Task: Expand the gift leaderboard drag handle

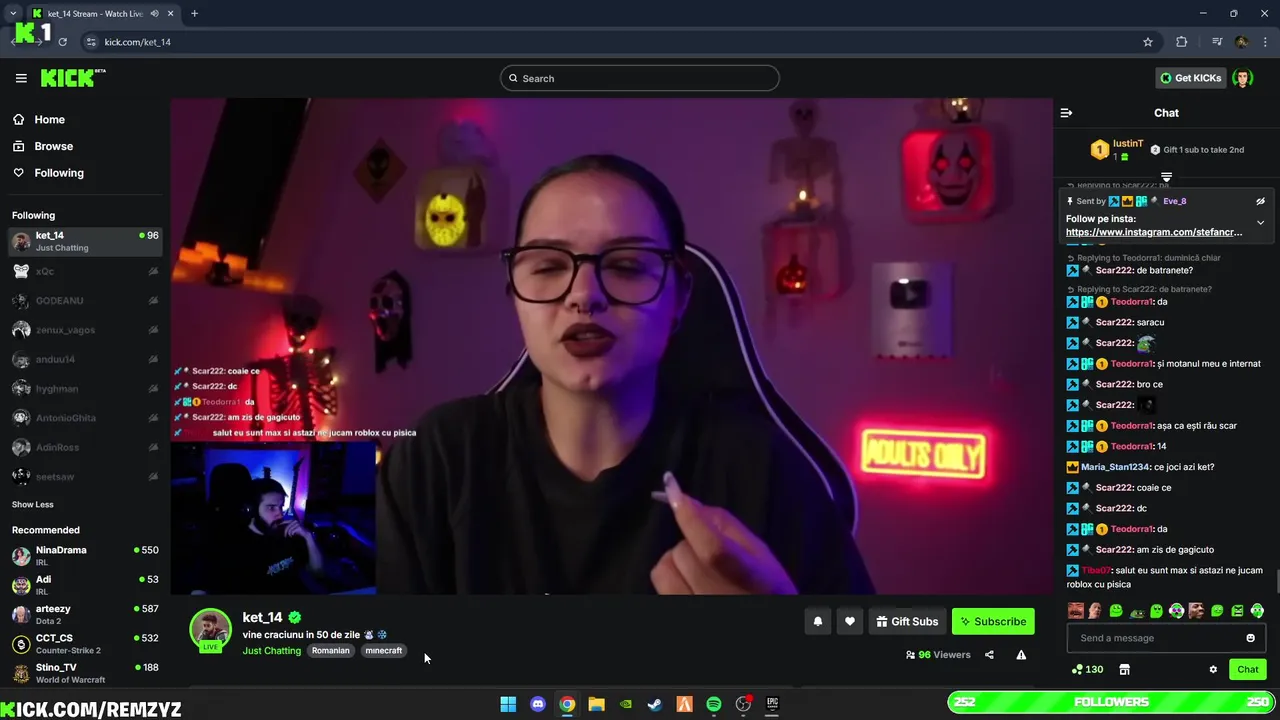Action: pyautogui.click(x=1166, y=177)
